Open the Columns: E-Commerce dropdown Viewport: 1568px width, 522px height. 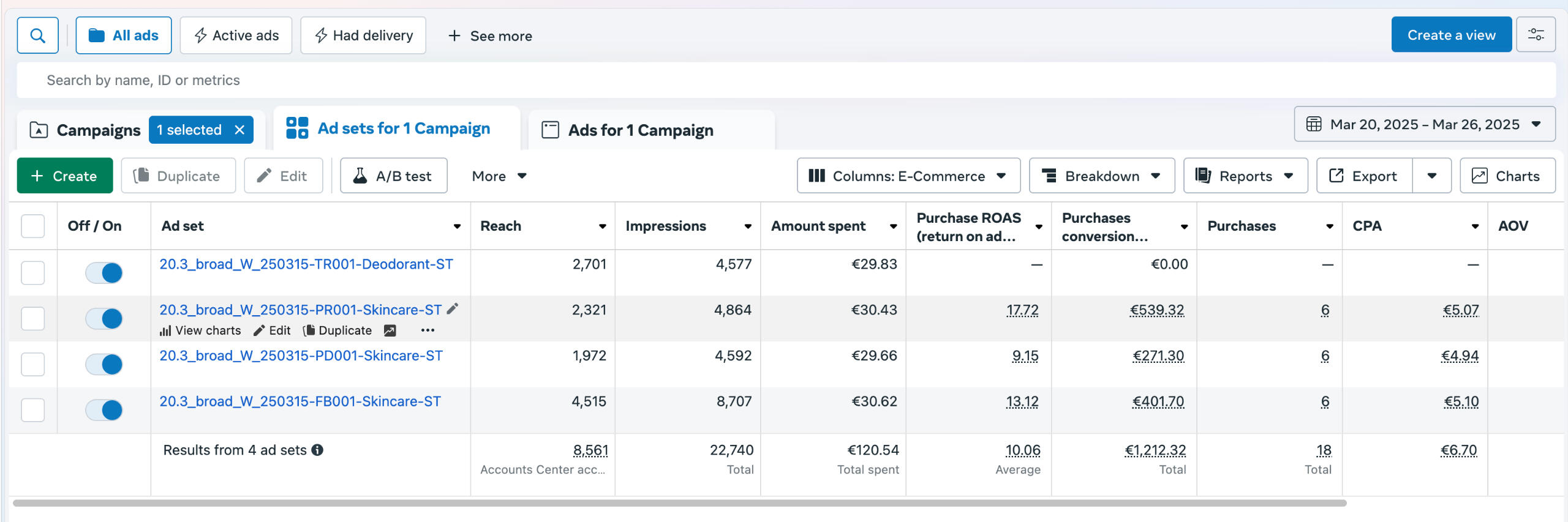coord(908,176)
